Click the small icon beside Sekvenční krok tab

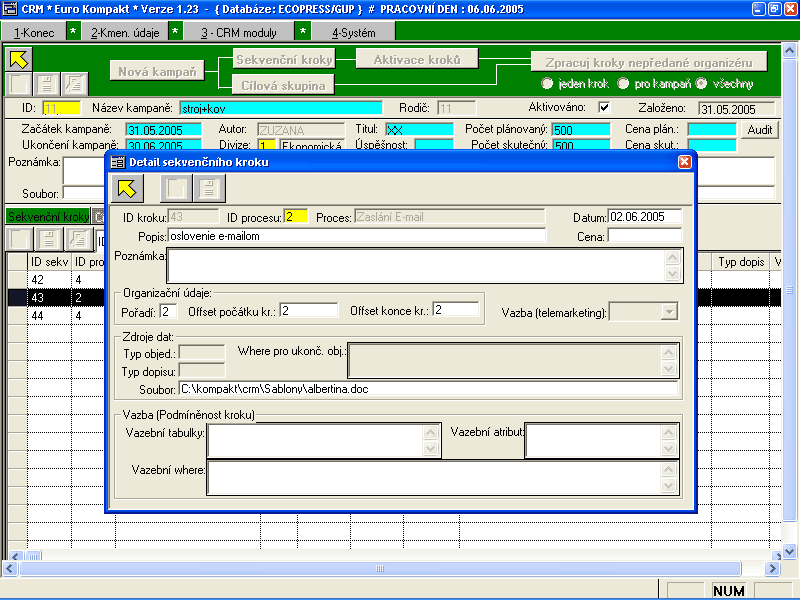tap(98, 216)
